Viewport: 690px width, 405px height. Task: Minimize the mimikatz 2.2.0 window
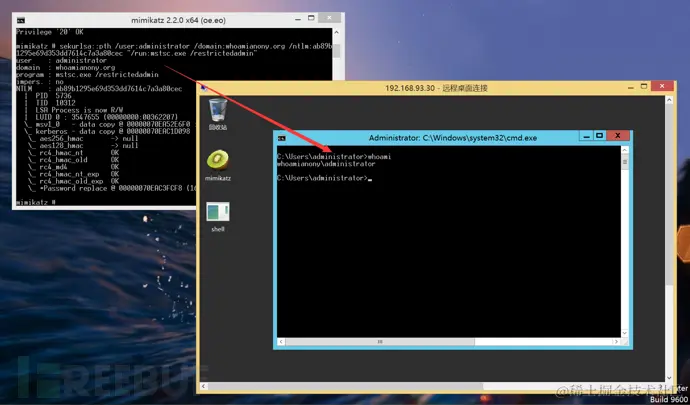[x=298, y=18]
